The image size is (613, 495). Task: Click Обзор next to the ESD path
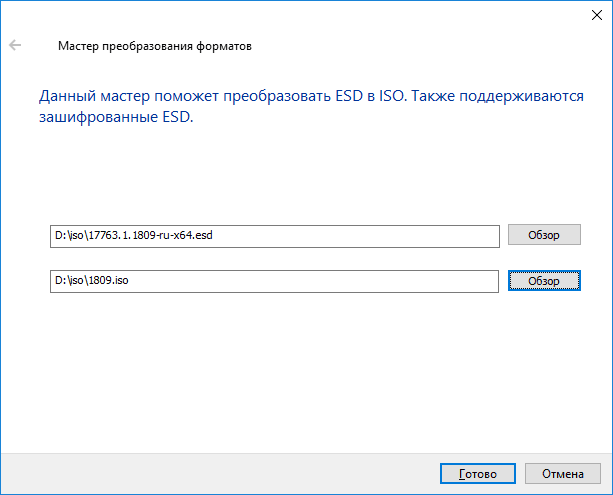pyautogui.click(x=545, y=235)
